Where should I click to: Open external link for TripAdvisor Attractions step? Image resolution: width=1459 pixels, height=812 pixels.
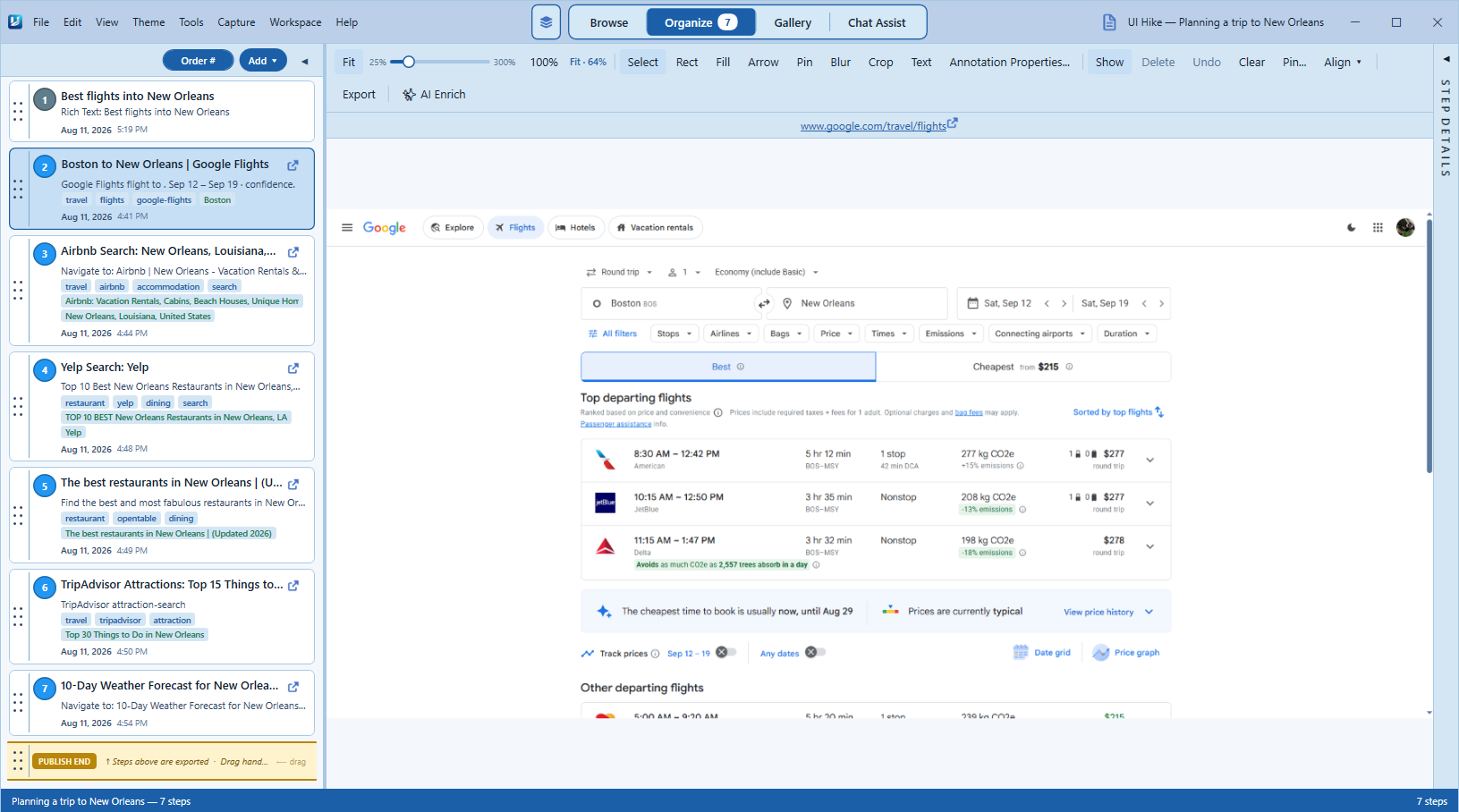[293, 586]
